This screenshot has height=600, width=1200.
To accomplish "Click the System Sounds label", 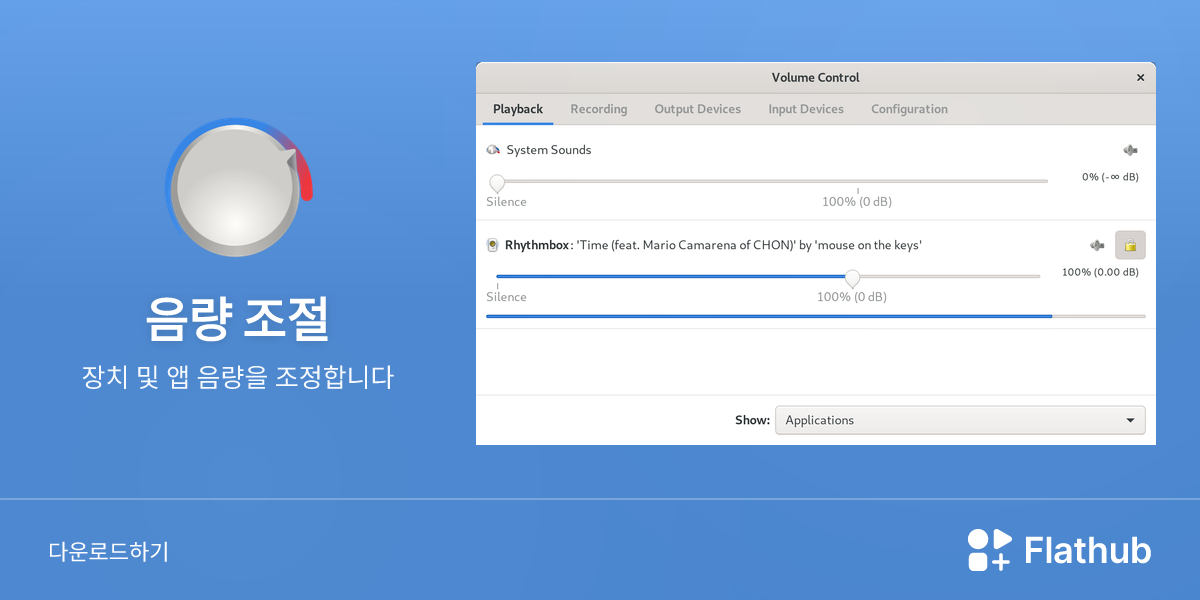I will pos(549,150).
